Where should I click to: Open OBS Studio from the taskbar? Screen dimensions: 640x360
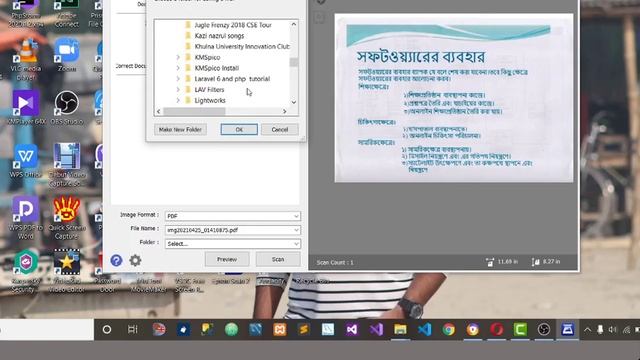(544, 329)
